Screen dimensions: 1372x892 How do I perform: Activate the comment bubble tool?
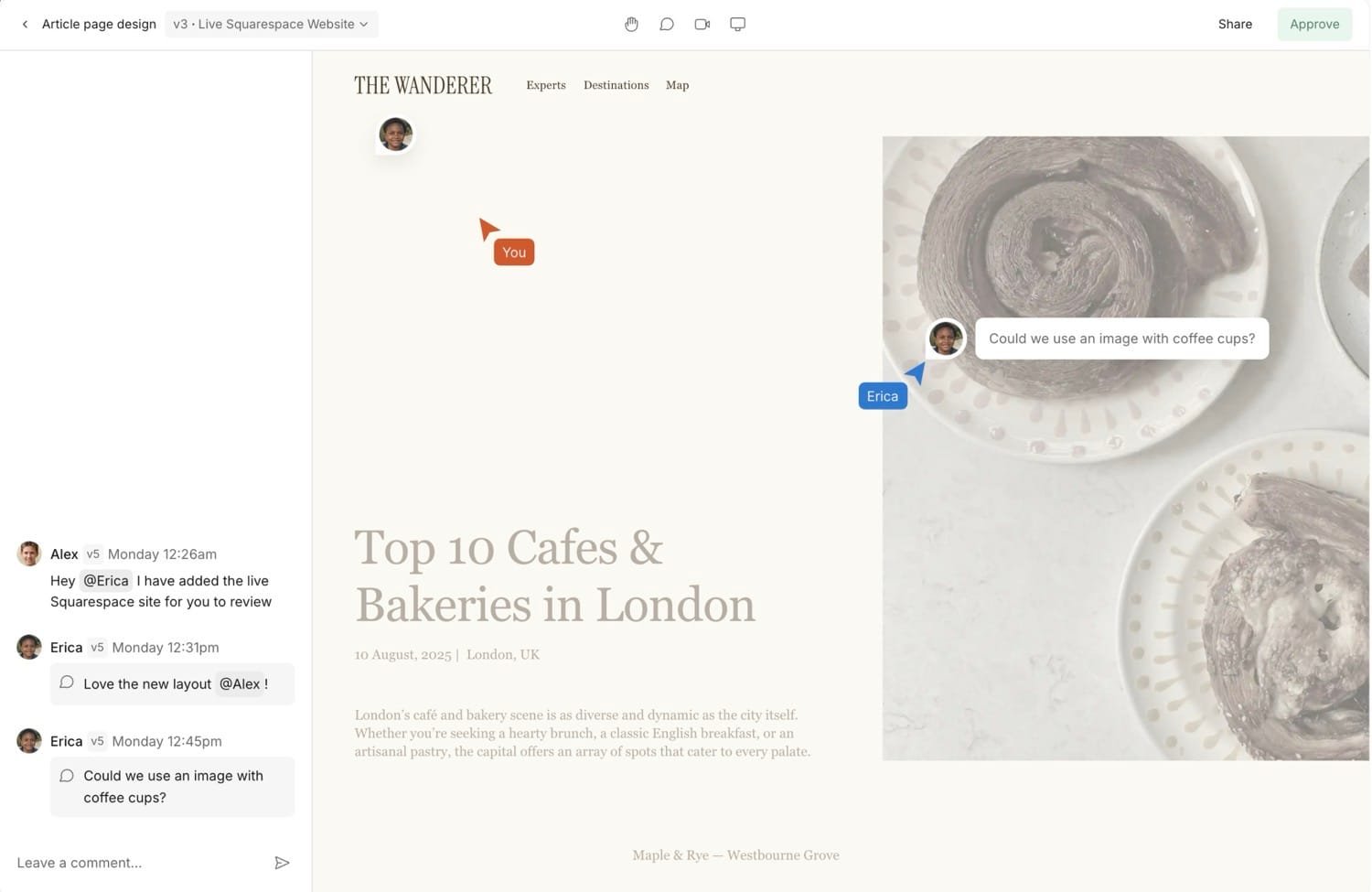667,25
